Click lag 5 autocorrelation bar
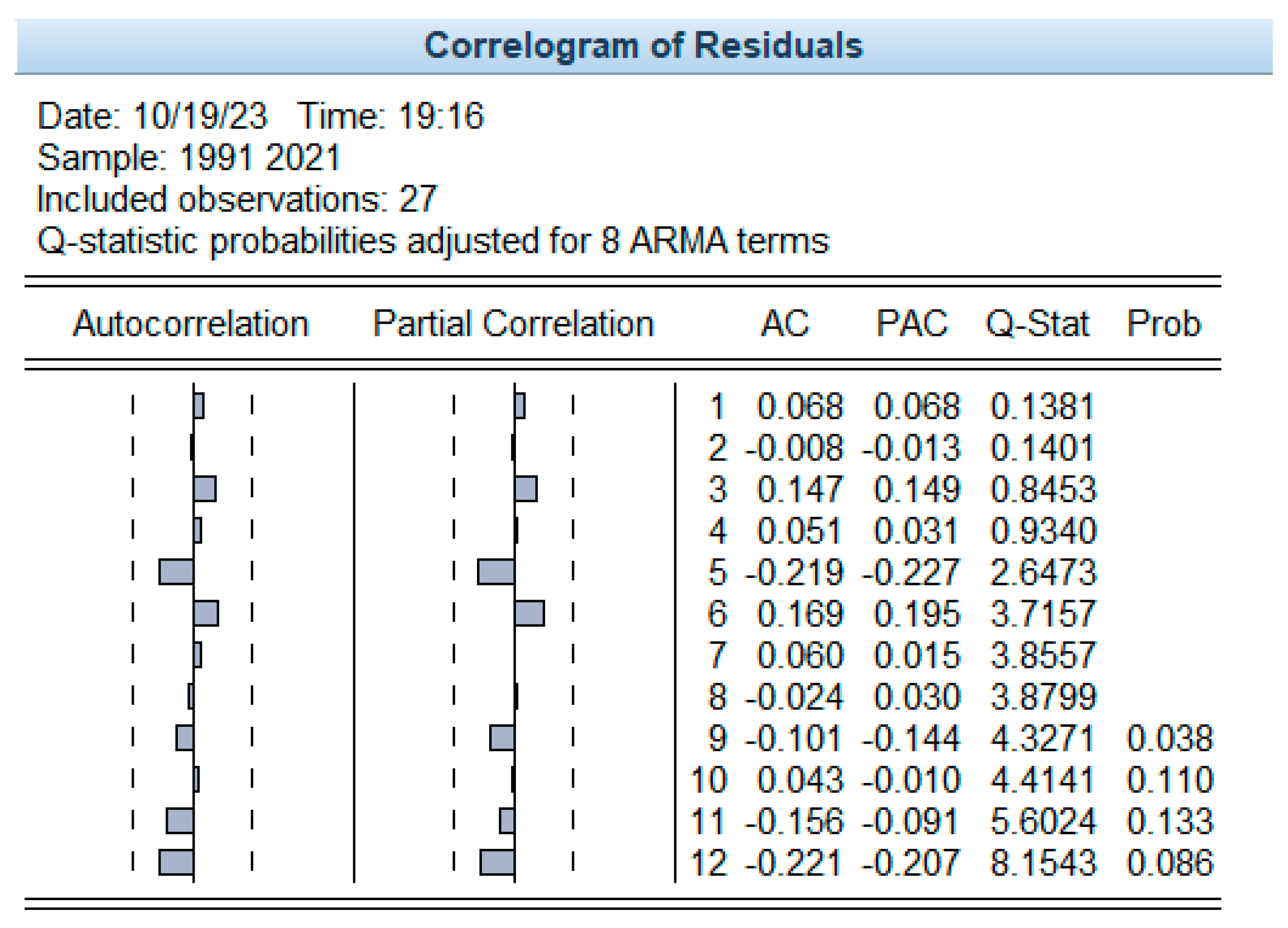This screenshot has width=1288, height=928. click(x=176, y=572)
